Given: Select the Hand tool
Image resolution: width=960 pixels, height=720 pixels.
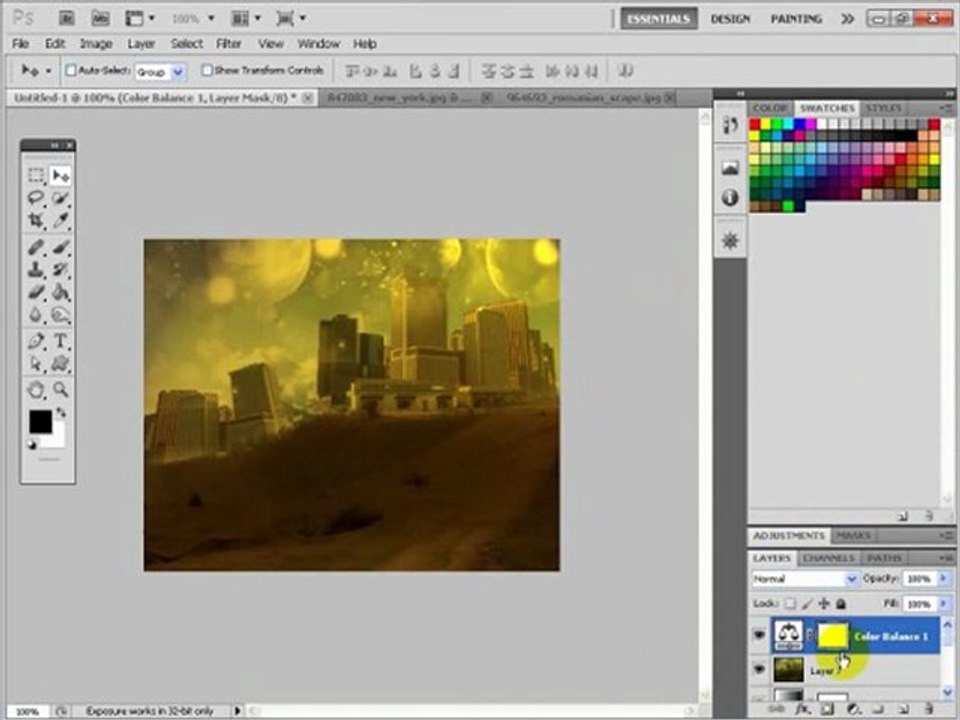Looking at the screenshot, I should [x=36, y=389].
